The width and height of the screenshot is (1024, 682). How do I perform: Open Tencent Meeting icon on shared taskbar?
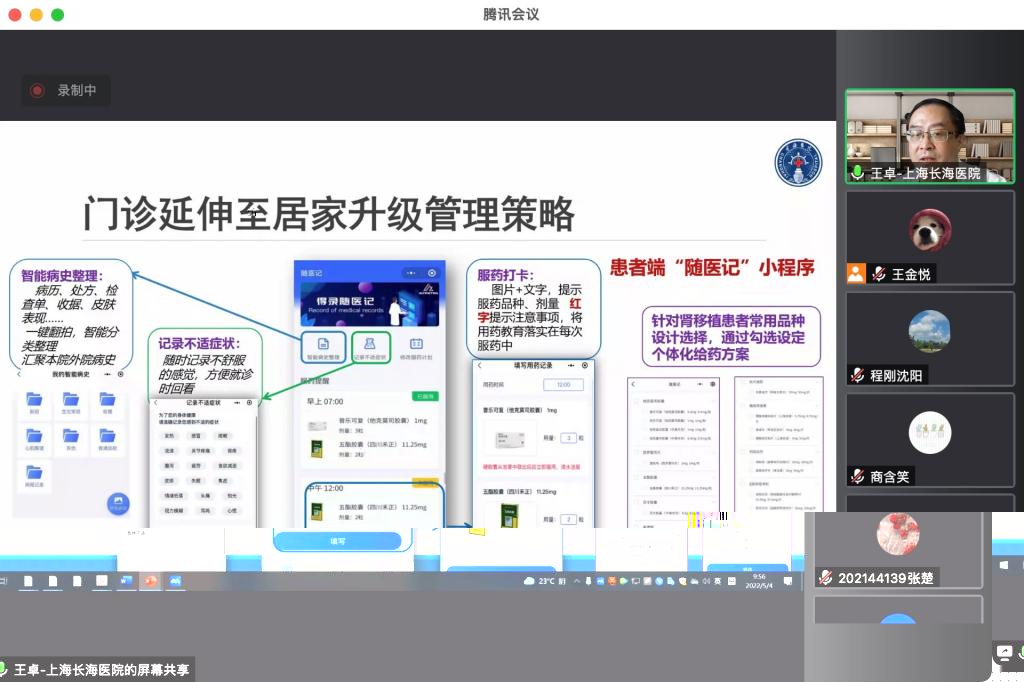click(176, 580)
